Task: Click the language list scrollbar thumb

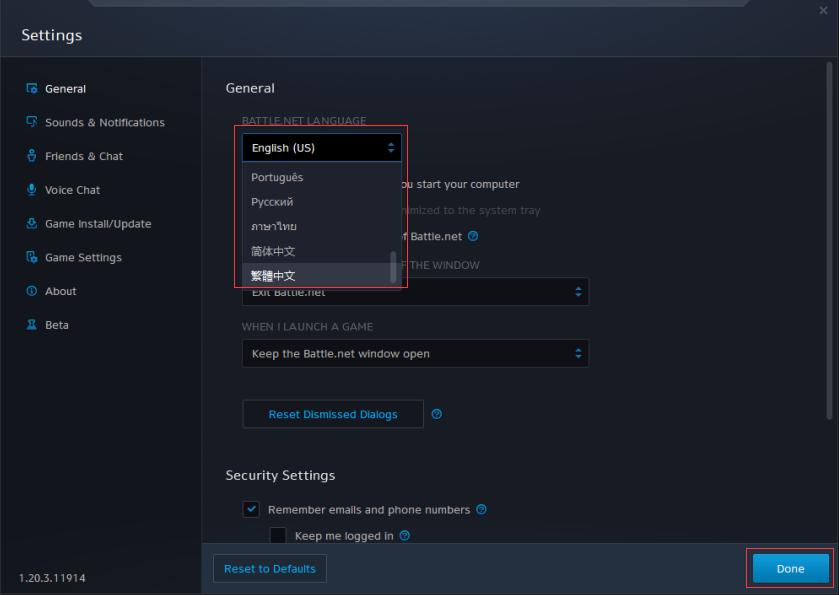Action: click(393, 267)
